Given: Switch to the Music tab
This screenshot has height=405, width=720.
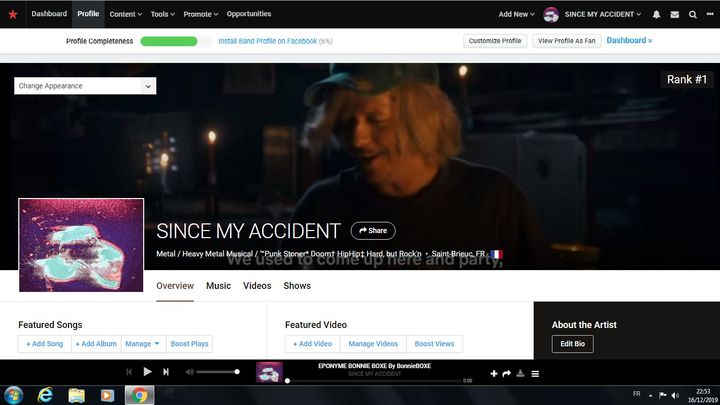Looking at the screenshot, I should pos(219,286).
